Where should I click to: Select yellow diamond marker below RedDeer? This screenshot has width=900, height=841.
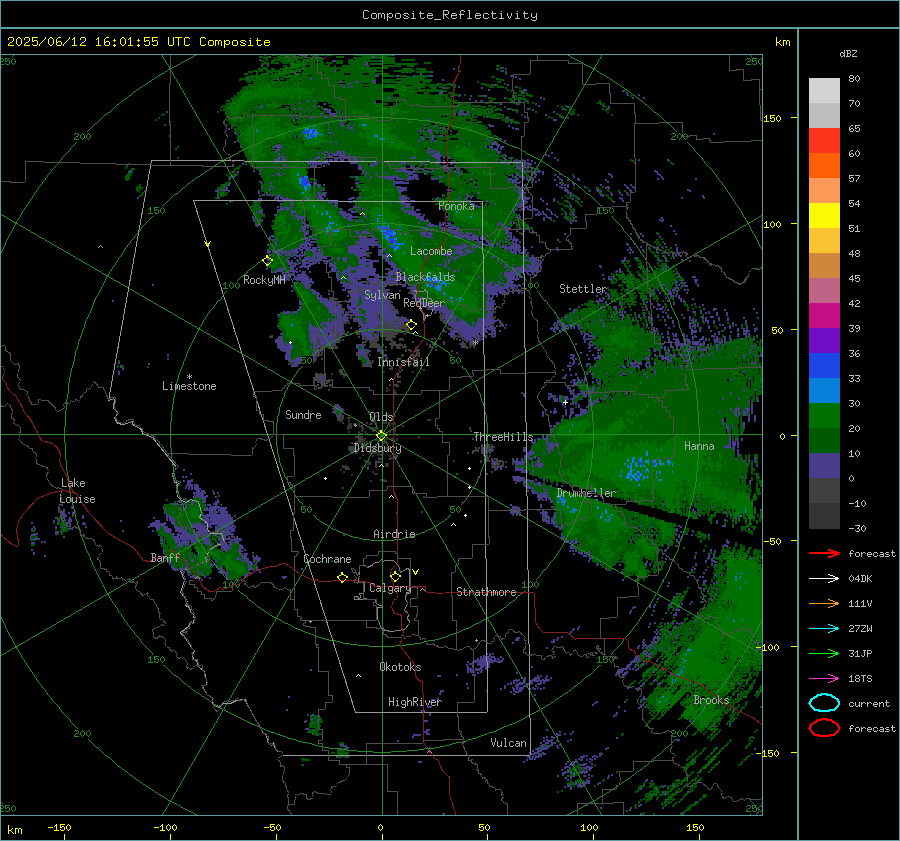411,325
